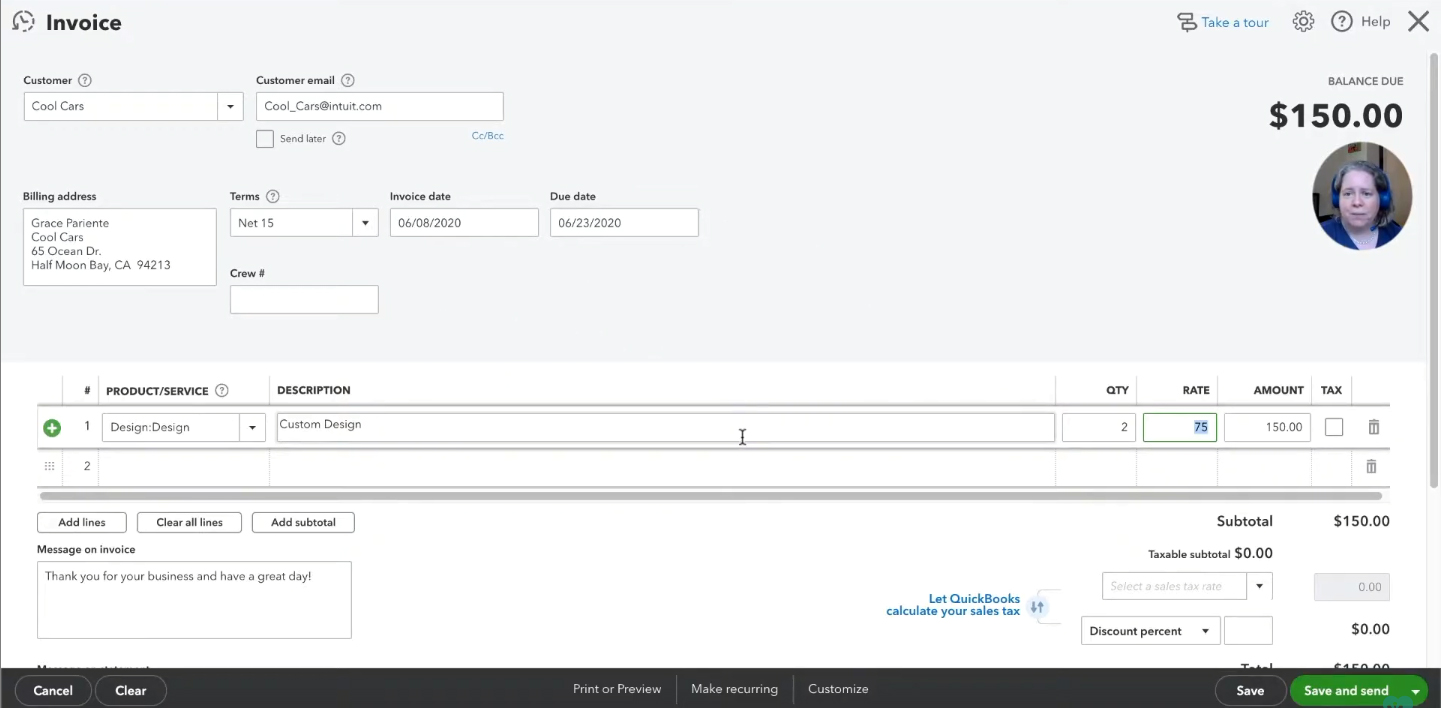
Task: Click the presenter webcam thumbnail
Action: coord(1362,196)
